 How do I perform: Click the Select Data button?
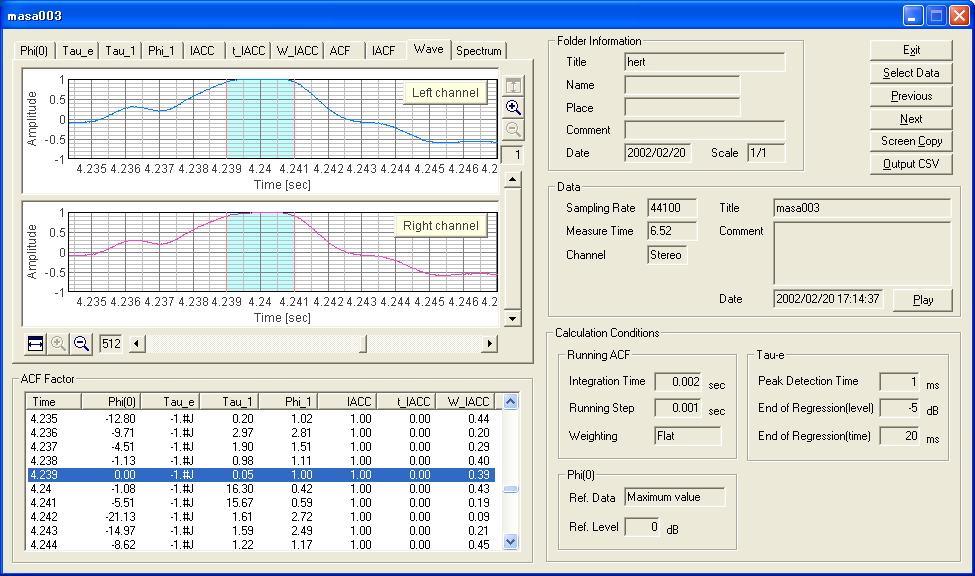click(910, 73)
